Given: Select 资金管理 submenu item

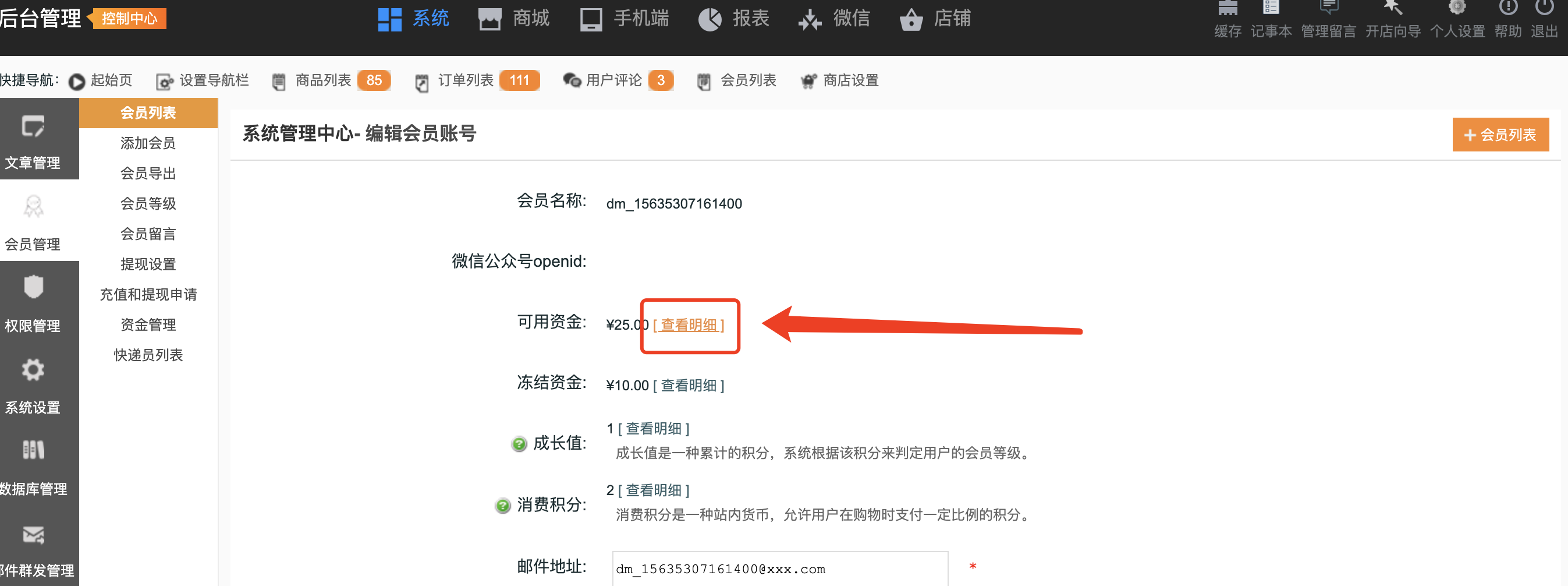Looking at the screenshot, I should pos(148,324).
